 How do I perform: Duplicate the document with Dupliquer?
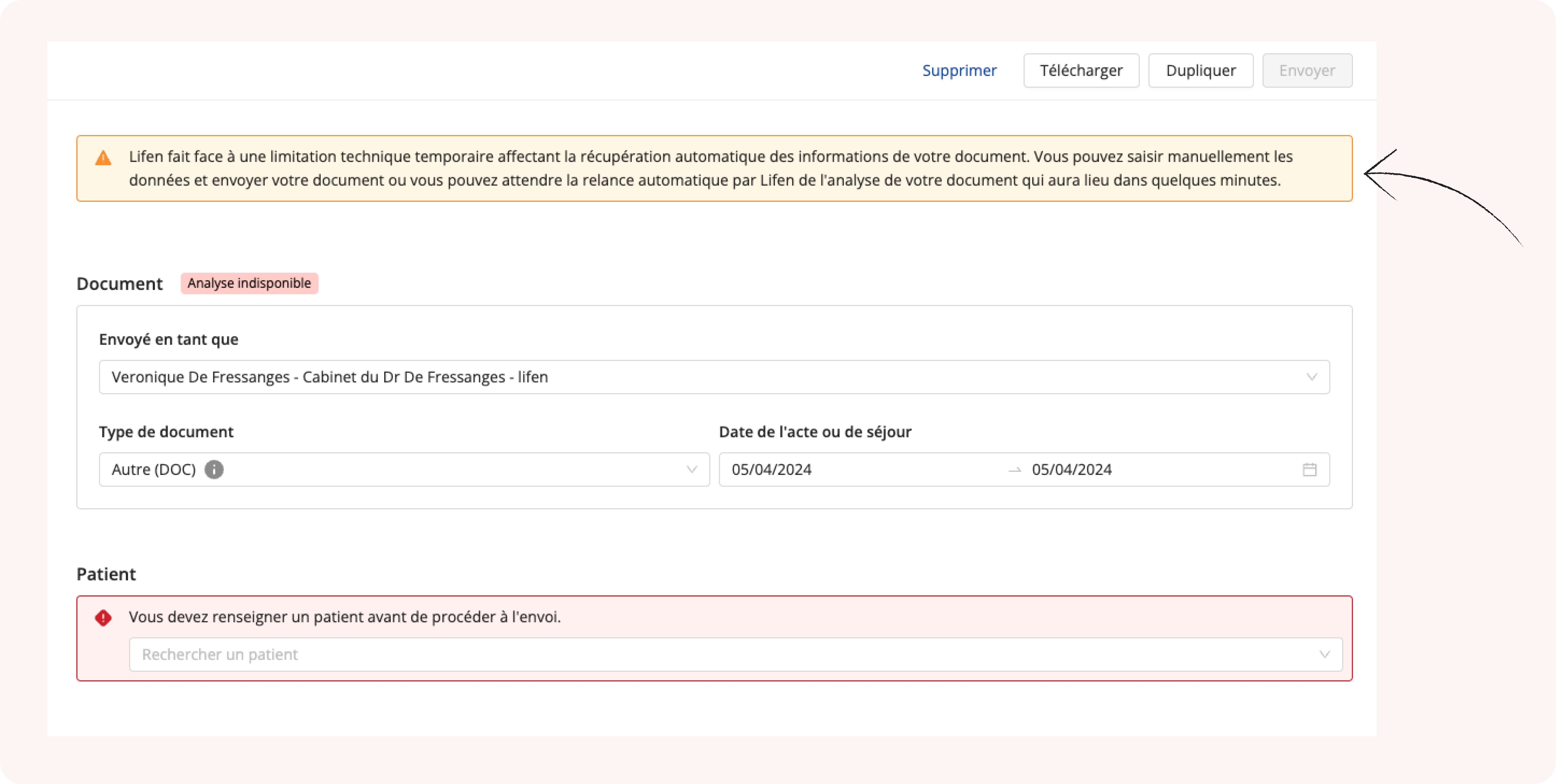(x=1201, y=71)
